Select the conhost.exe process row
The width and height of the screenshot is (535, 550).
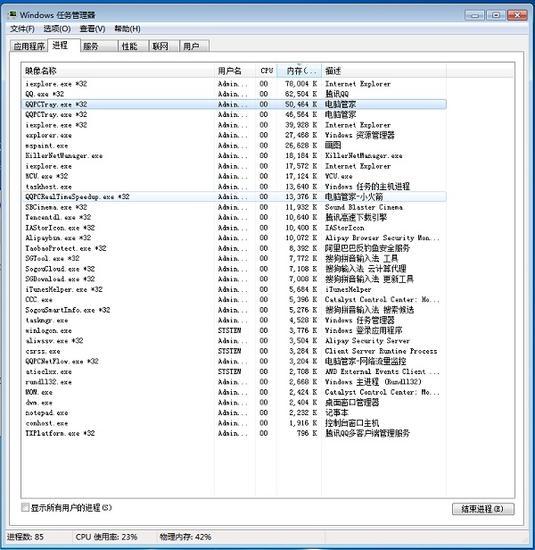pyautogui.click(x=234, y=423)
